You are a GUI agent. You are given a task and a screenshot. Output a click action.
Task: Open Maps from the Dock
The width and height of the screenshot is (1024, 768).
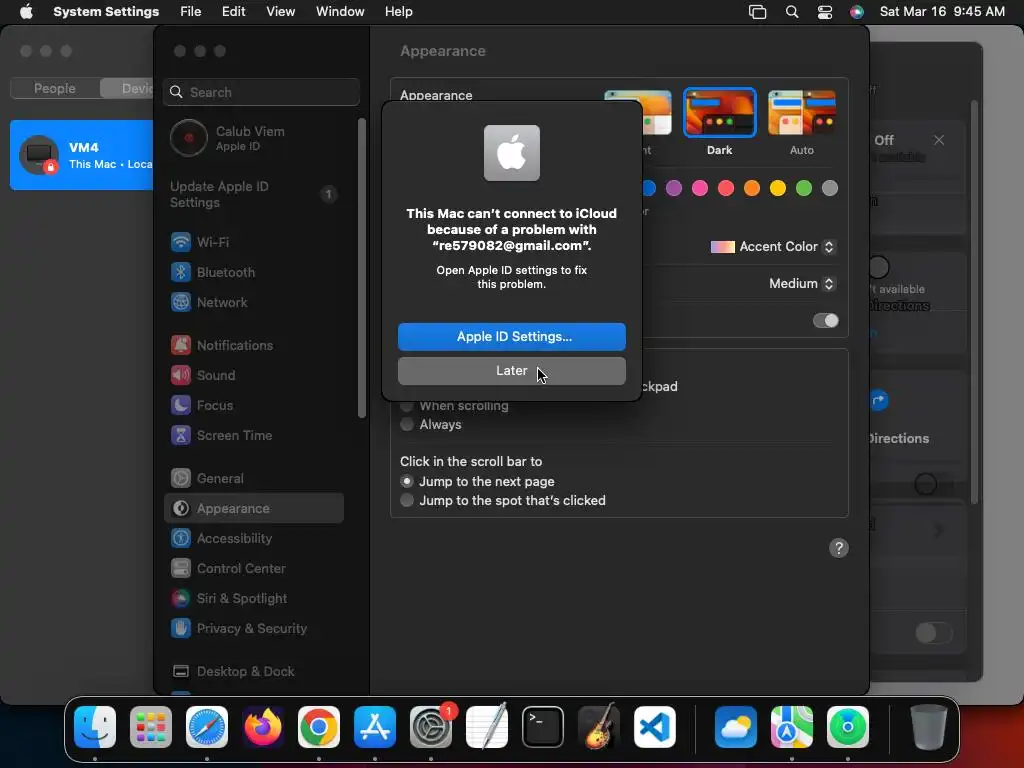[x=792, y=727]
